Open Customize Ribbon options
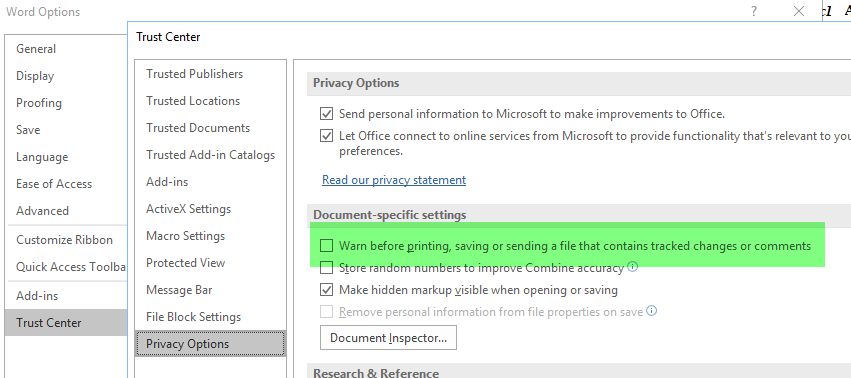This screenshot has width=851, height=378. (66, 240)
